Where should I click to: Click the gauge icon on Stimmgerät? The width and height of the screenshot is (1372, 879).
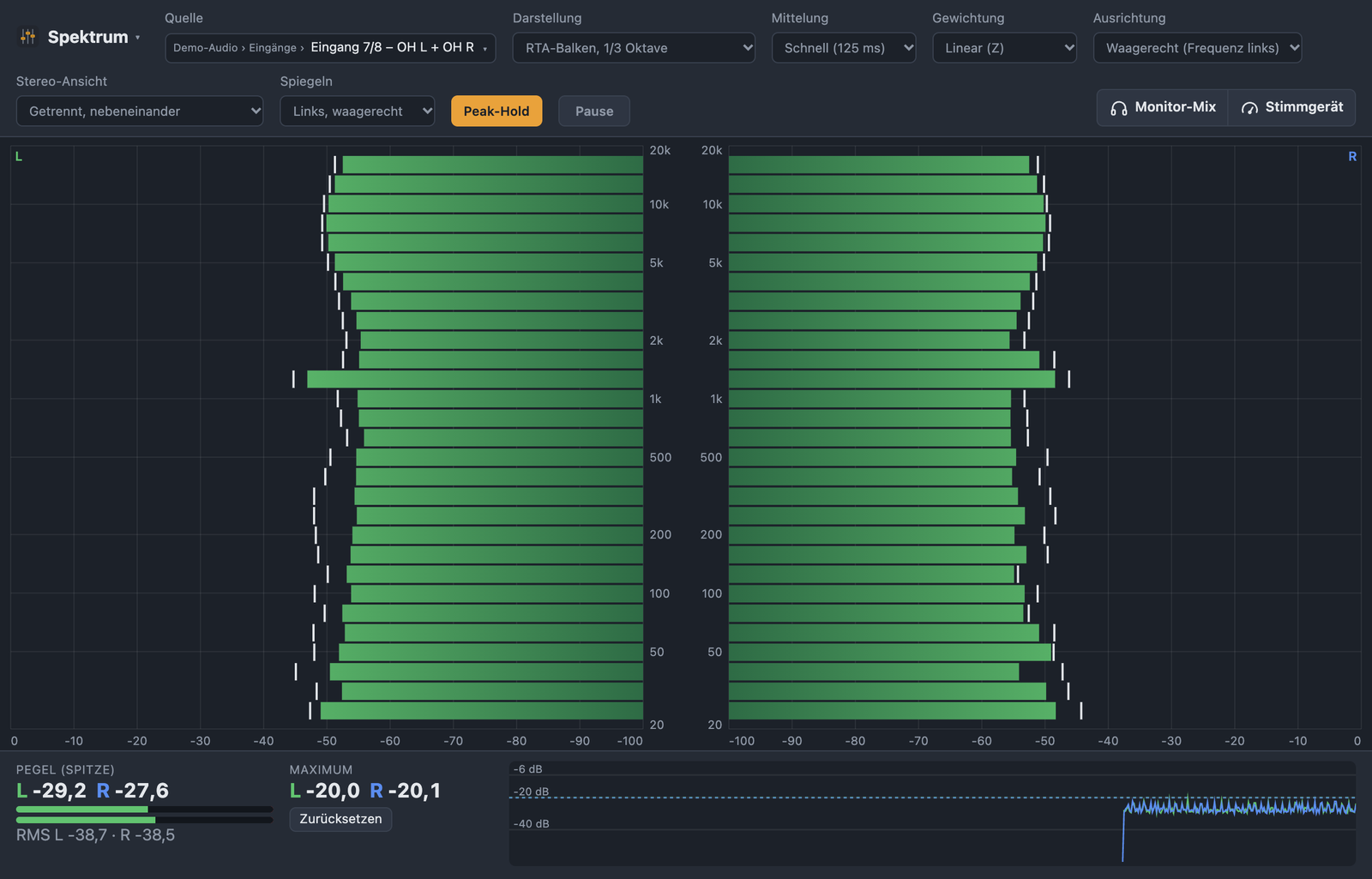click(1249, 108)
